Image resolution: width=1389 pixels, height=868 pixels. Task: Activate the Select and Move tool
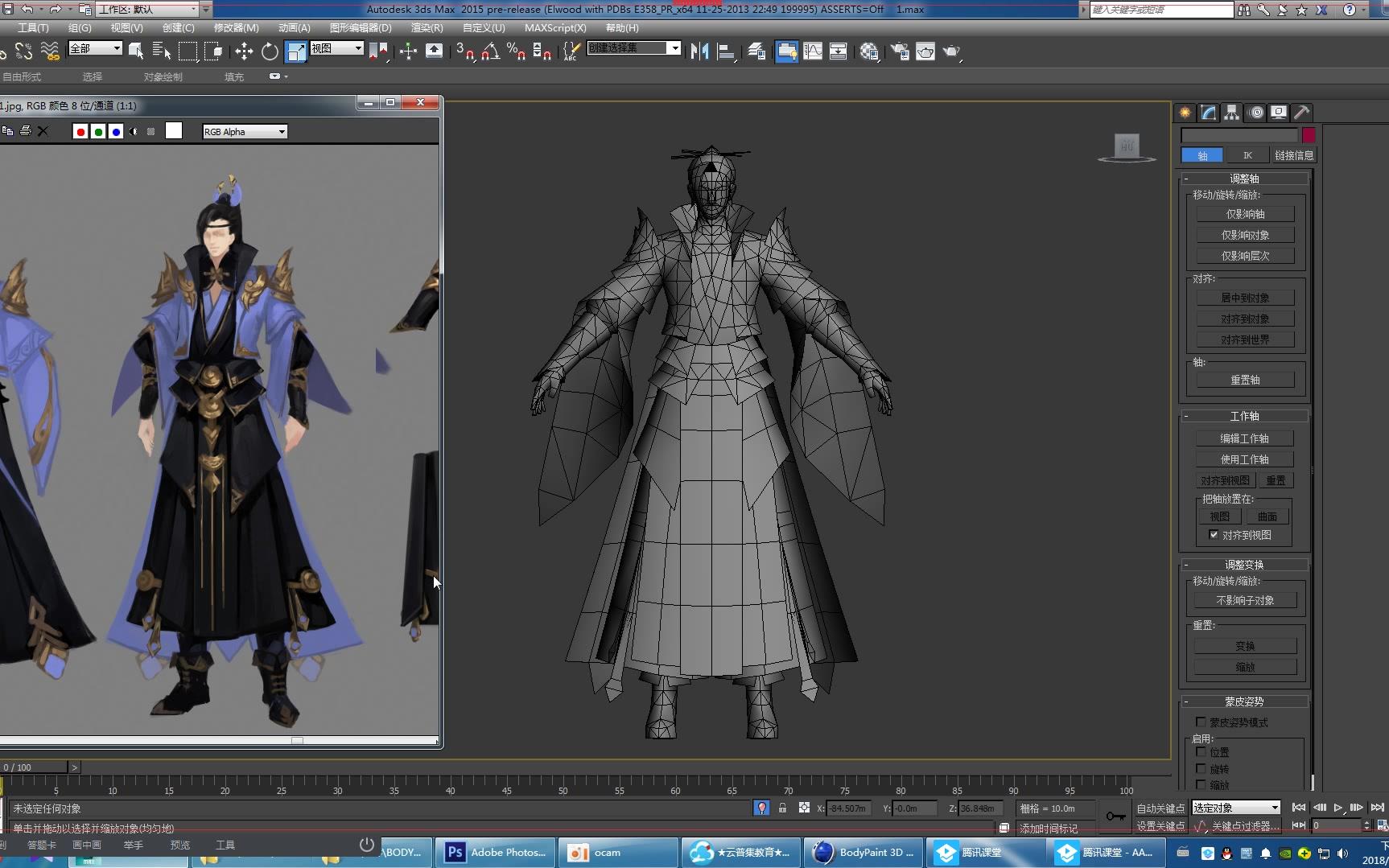[x=243, y=51]
